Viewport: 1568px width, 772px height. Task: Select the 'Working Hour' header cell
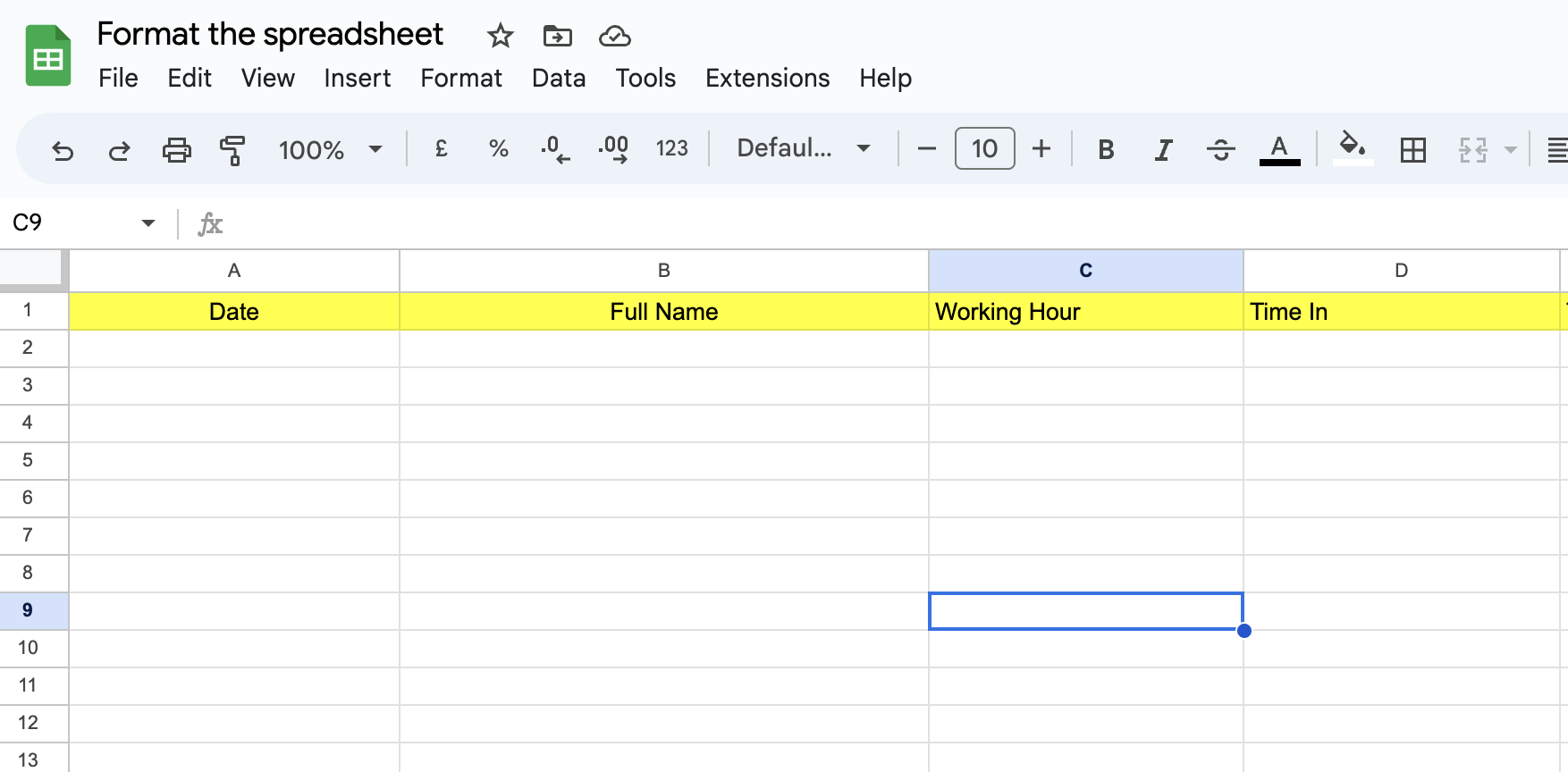1086,312
